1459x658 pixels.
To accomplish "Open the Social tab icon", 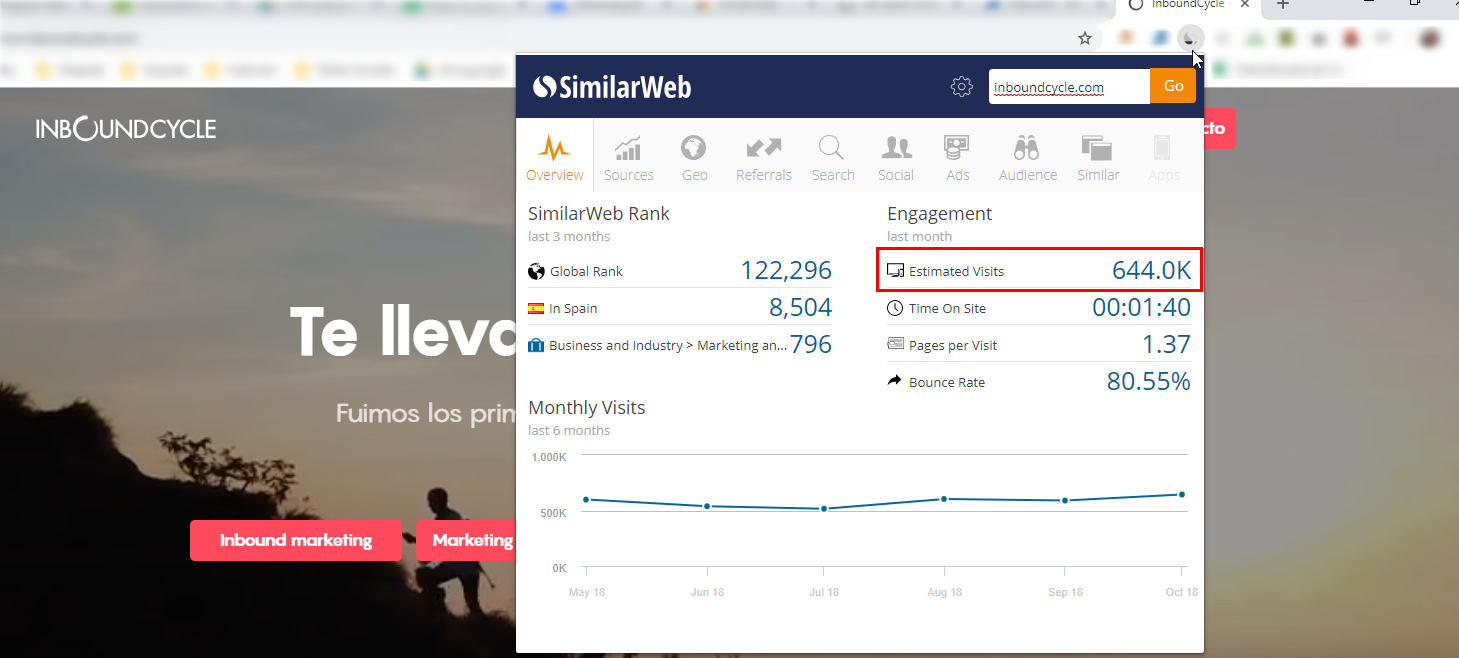I will point(896,158).
